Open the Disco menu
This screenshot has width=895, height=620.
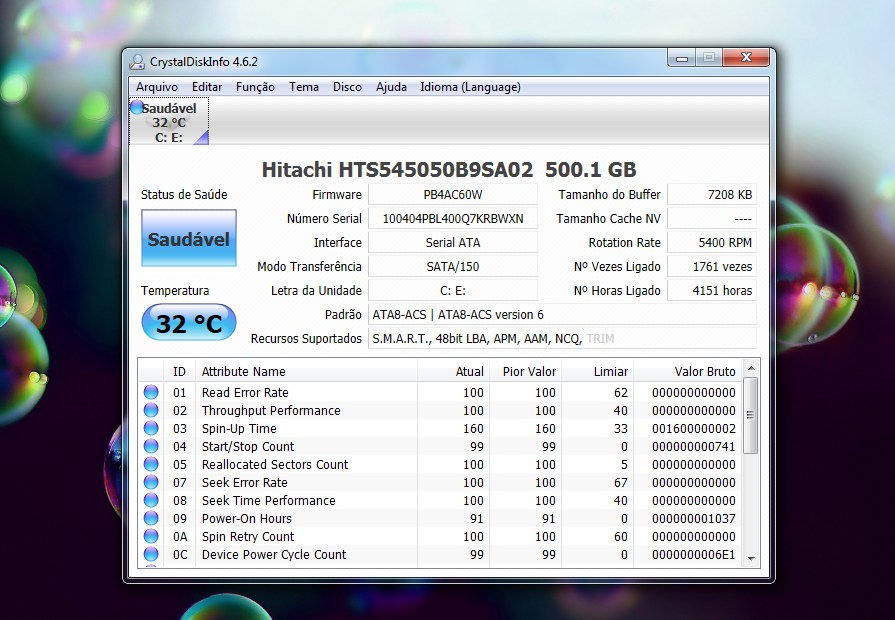(x=347, y=87)
